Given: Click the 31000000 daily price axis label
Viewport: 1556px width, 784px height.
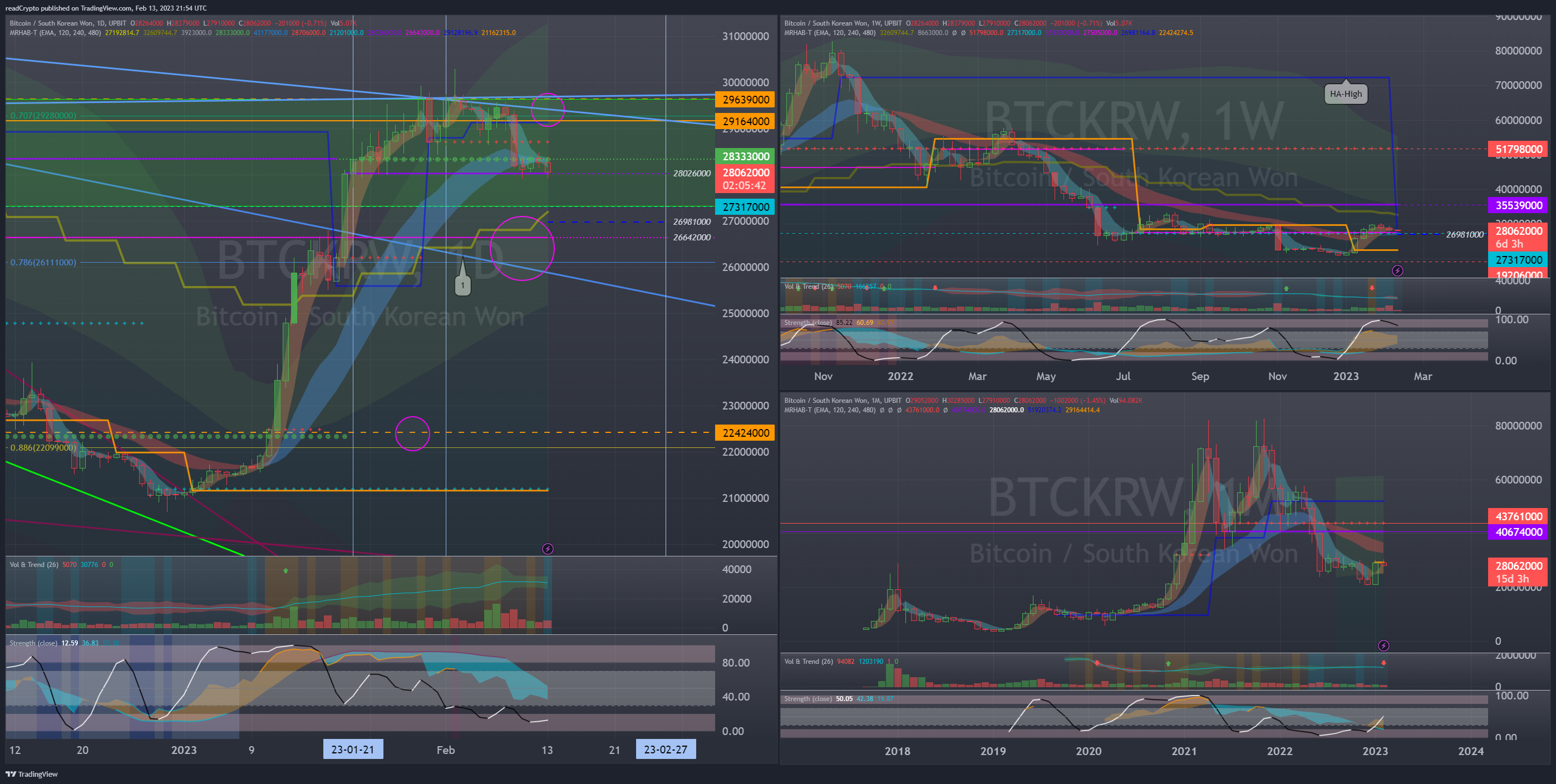Looking at the screenshot, I should point(745,36).
